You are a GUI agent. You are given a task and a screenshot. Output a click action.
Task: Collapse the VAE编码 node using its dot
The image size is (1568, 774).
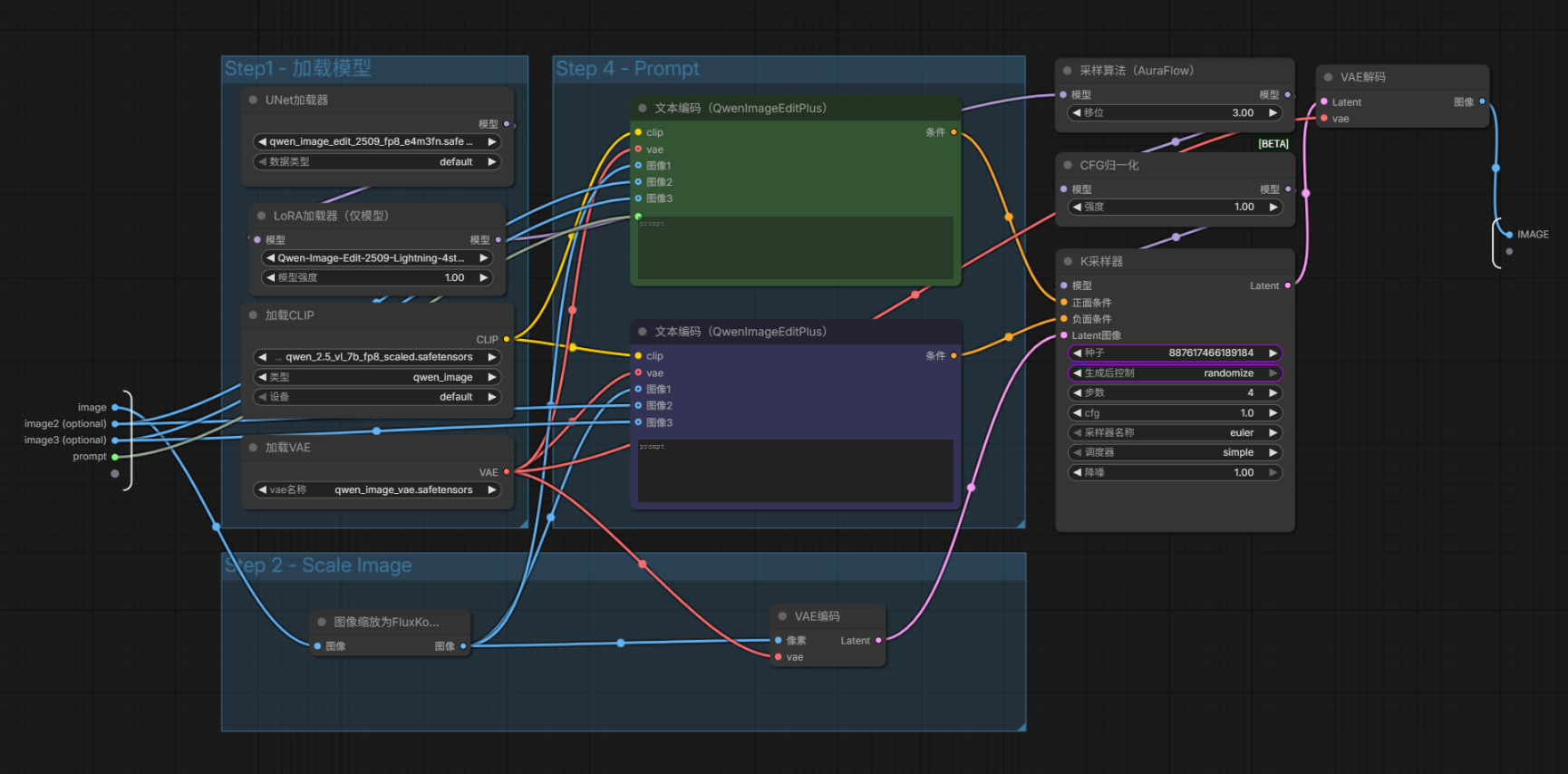pos(782,616)
